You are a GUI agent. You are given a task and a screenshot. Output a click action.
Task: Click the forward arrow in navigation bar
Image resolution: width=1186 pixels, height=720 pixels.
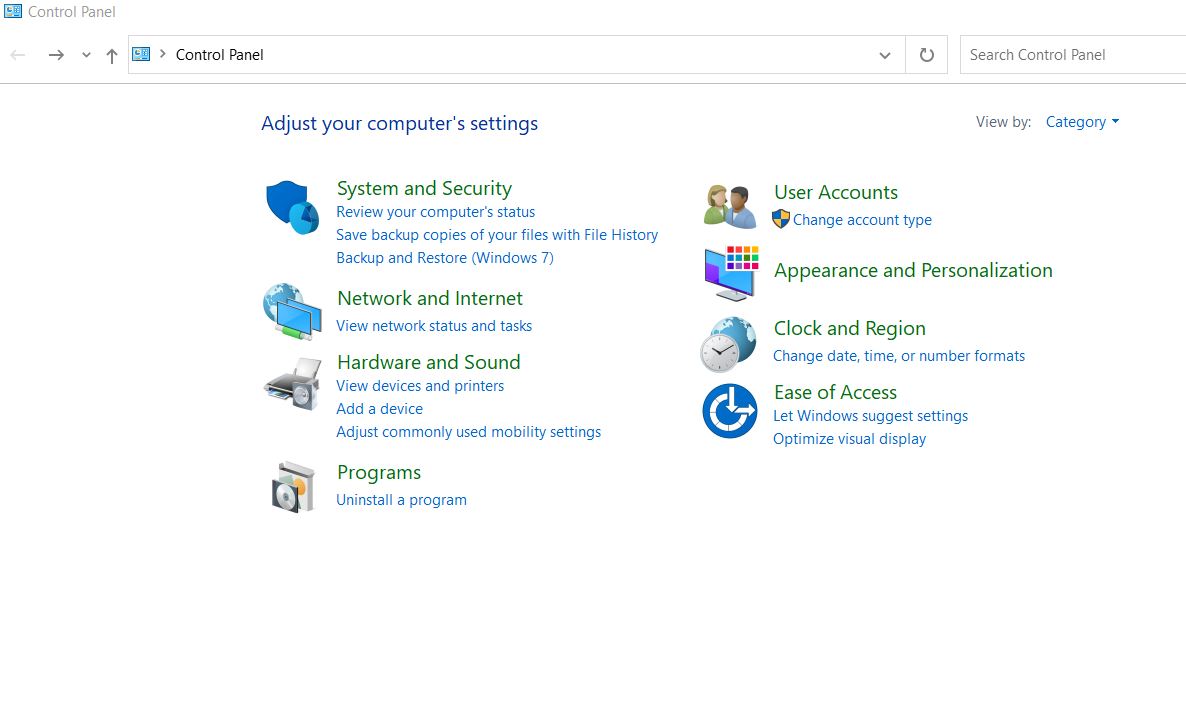56,55
